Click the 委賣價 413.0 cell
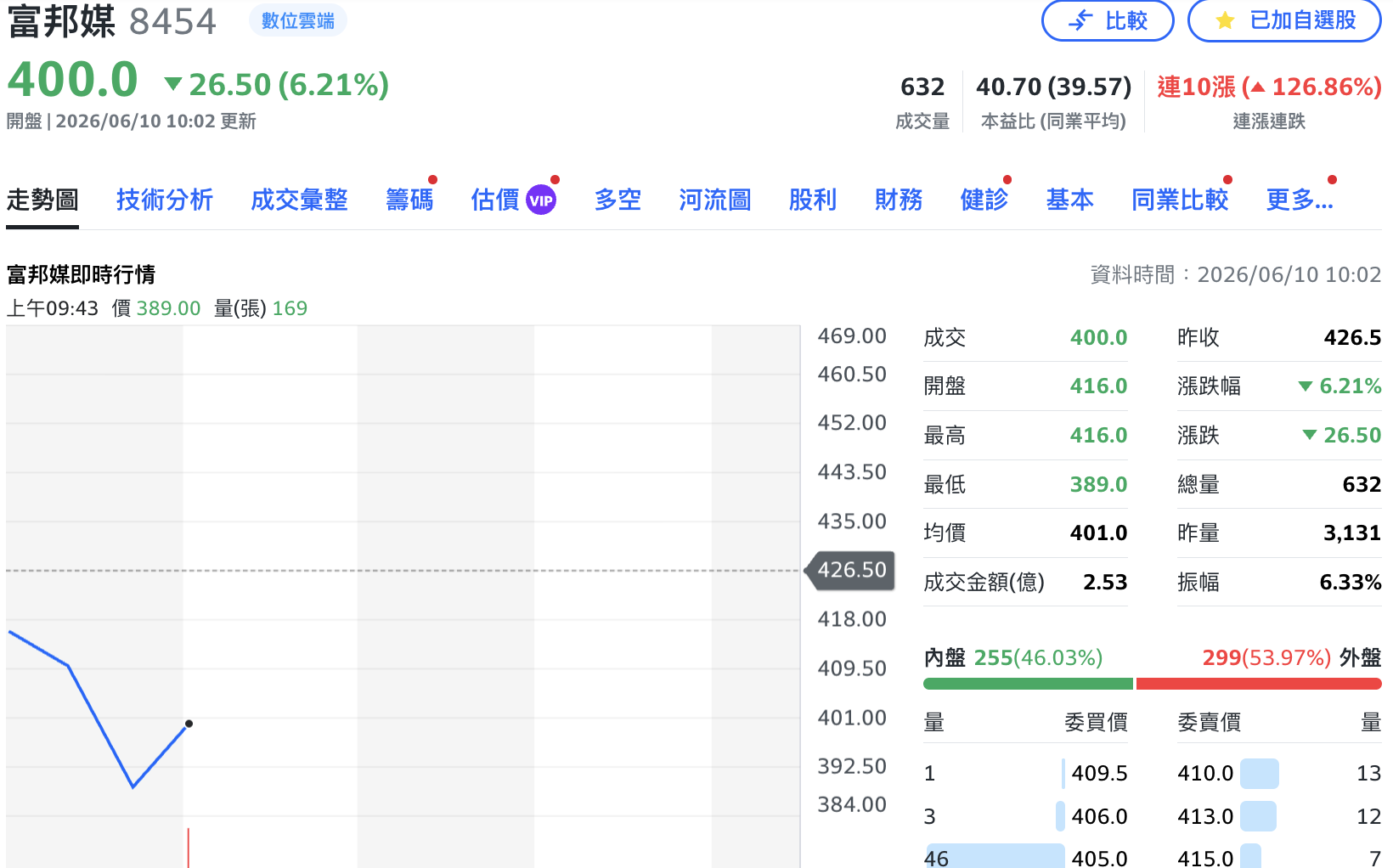This screenshot has height=868, width=1393. tap(1205, 816)
